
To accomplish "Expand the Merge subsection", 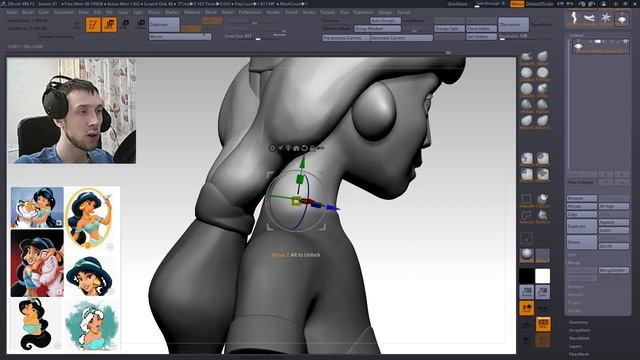I will tap(573, 262).
